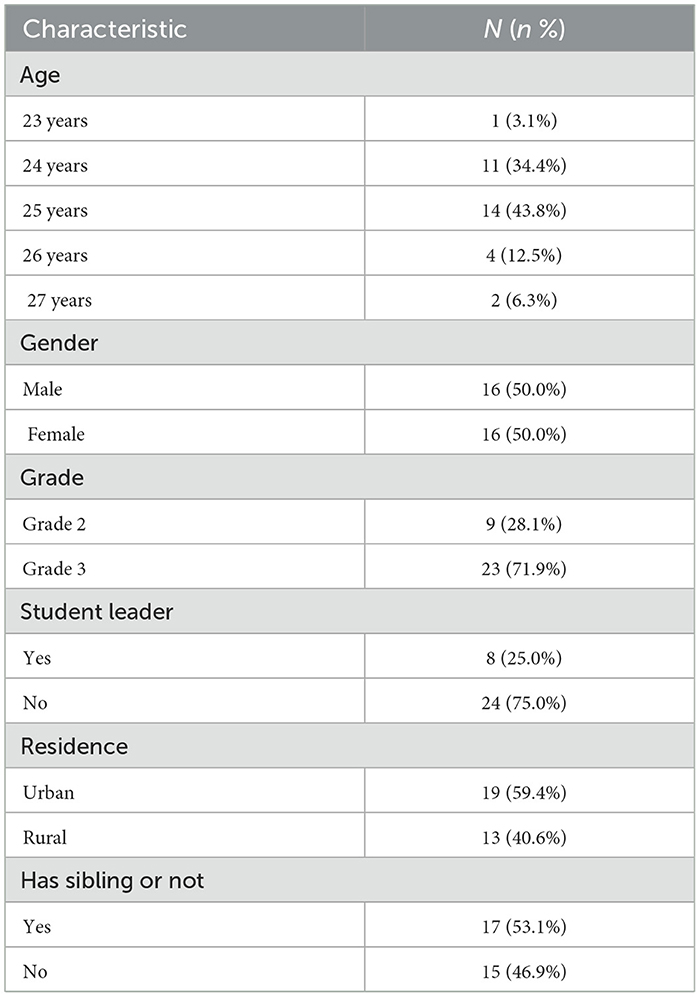This screenshot has height=997, width=700.
Task: Click the Gender section heading
Action: [x=59, y=343]
